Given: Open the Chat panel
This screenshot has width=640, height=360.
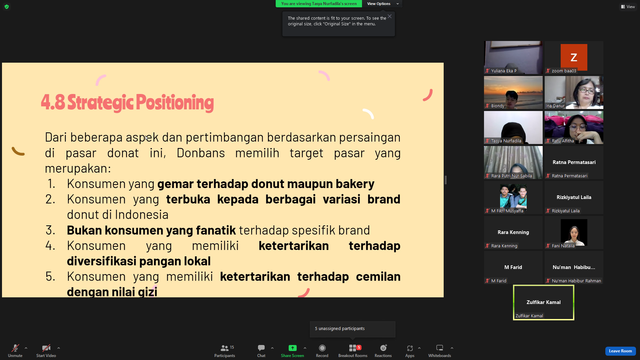Looking at the screenshot, I should [261, 350].
